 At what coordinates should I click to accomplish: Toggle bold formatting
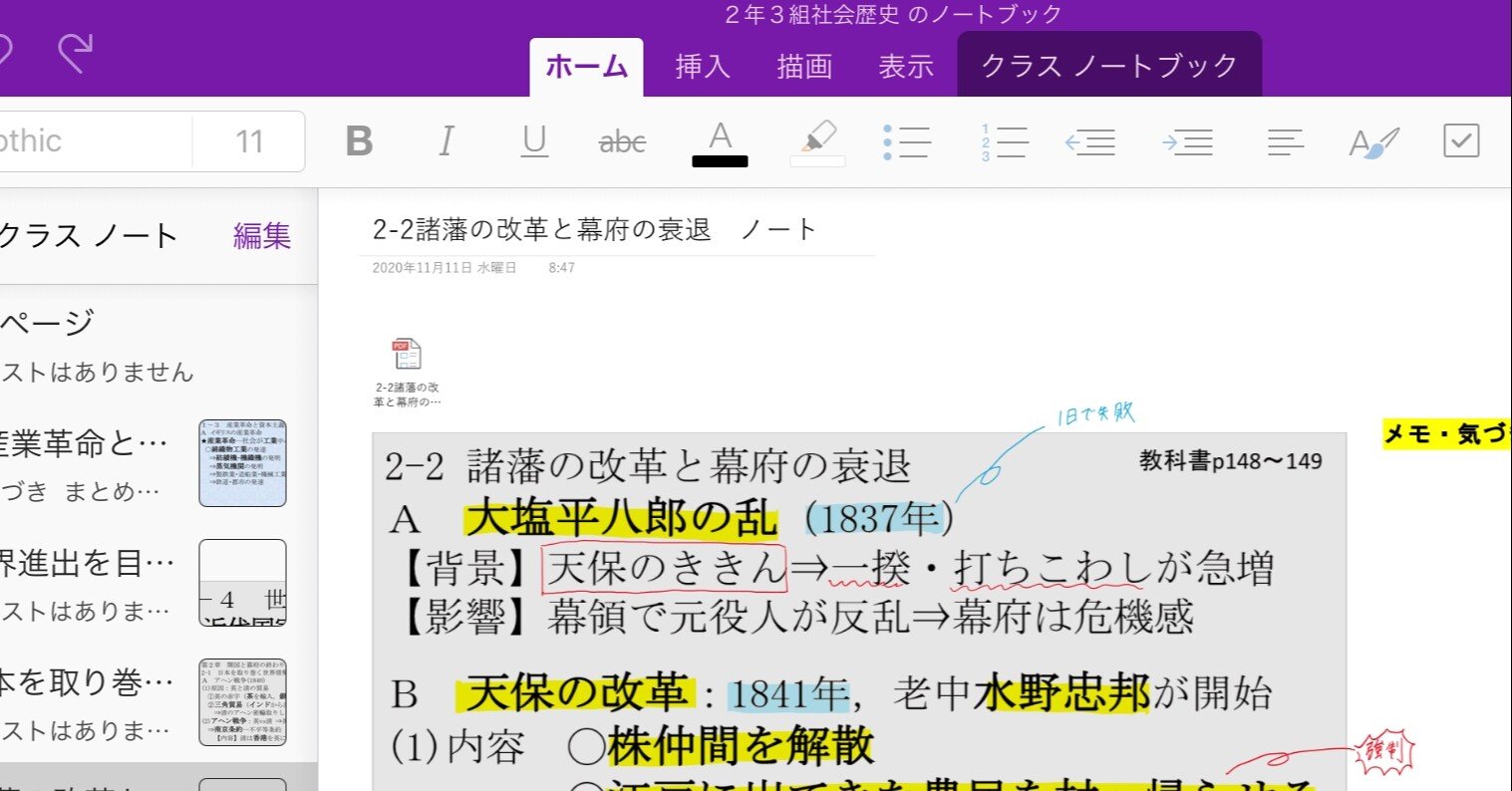tap(358, 141)
